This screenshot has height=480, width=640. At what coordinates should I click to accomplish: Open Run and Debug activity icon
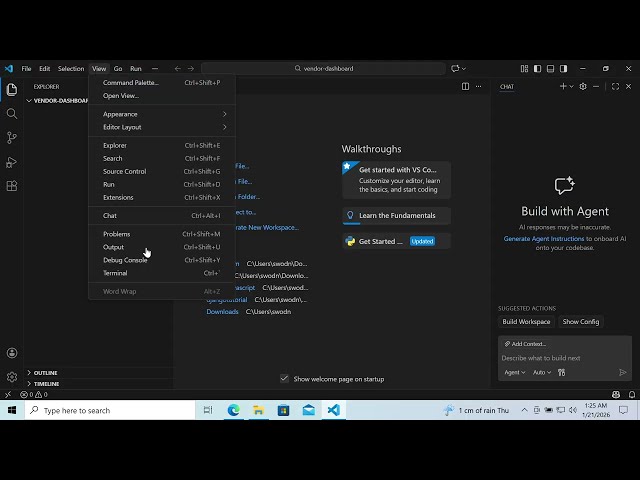12,162
